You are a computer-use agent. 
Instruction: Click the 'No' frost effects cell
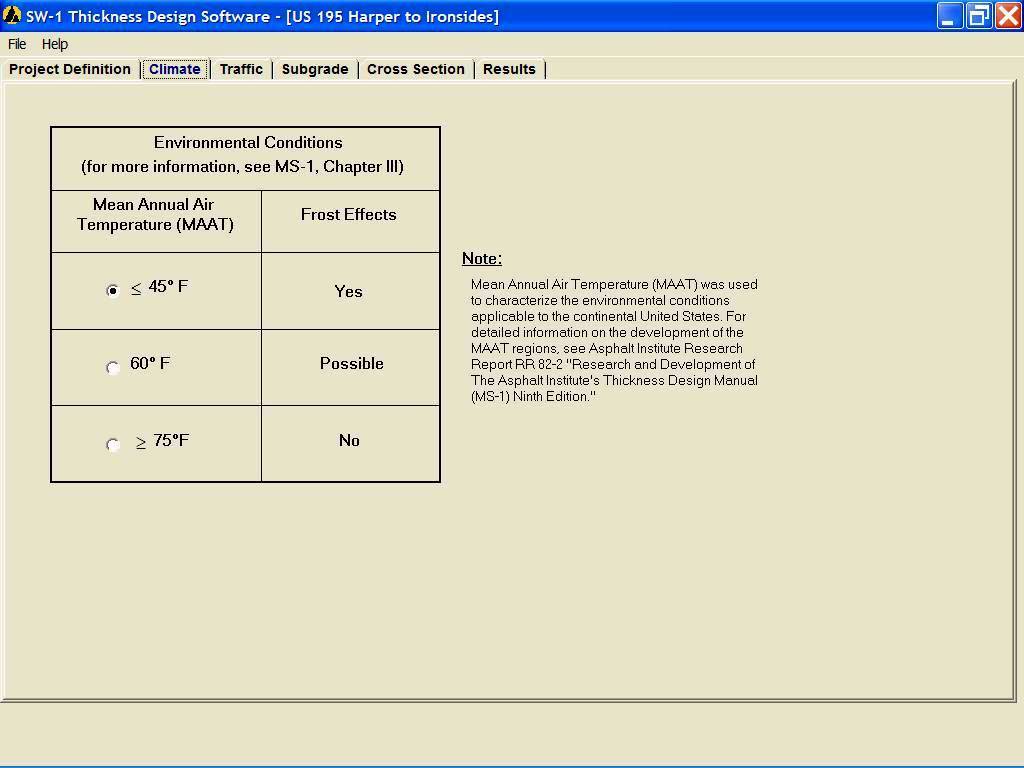[349, 441]
